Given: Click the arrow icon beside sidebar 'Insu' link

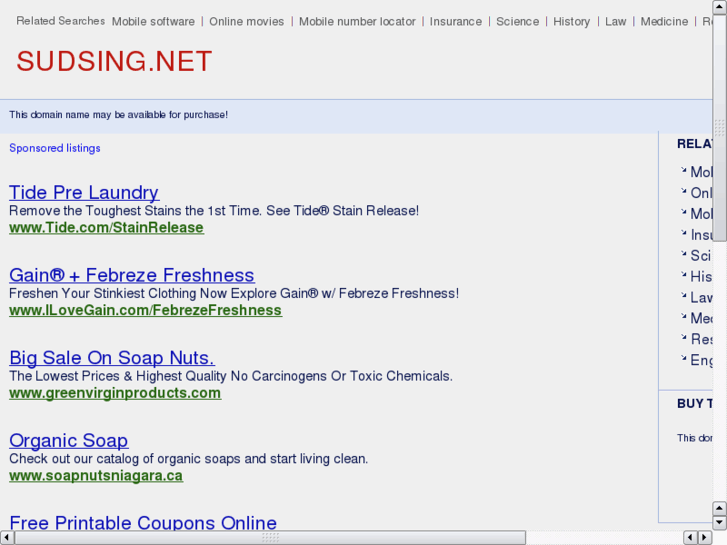Looking at the screenshot, I should 683,232.
